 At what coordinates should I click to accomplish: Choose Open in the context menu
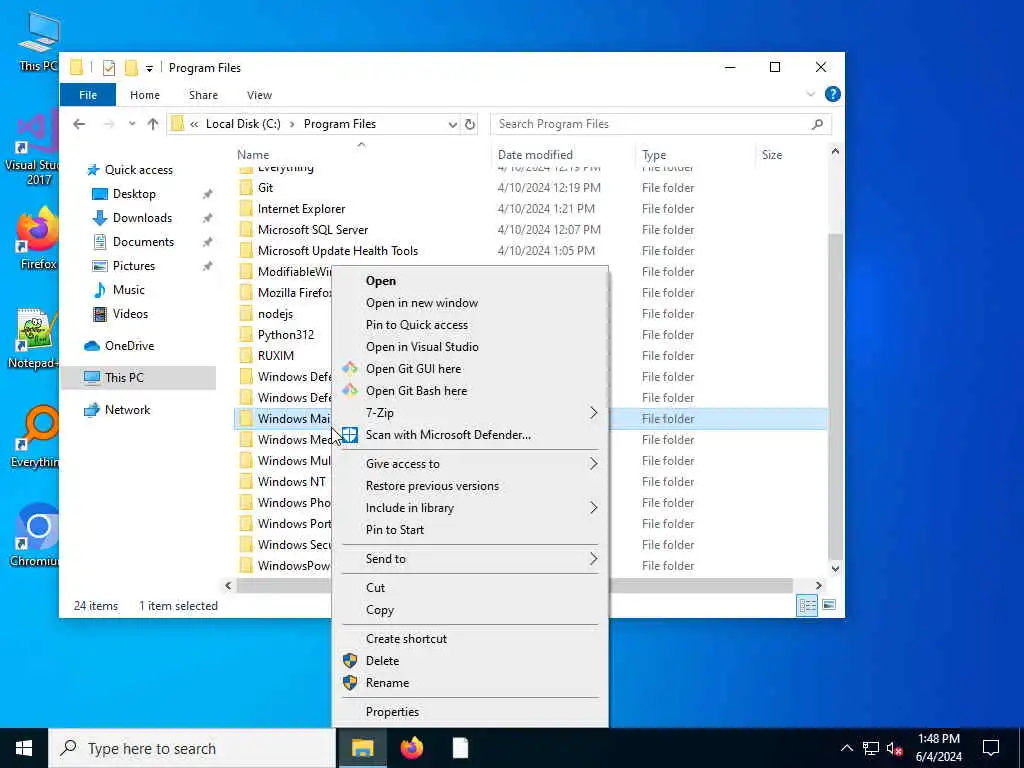tap(381, 281)
